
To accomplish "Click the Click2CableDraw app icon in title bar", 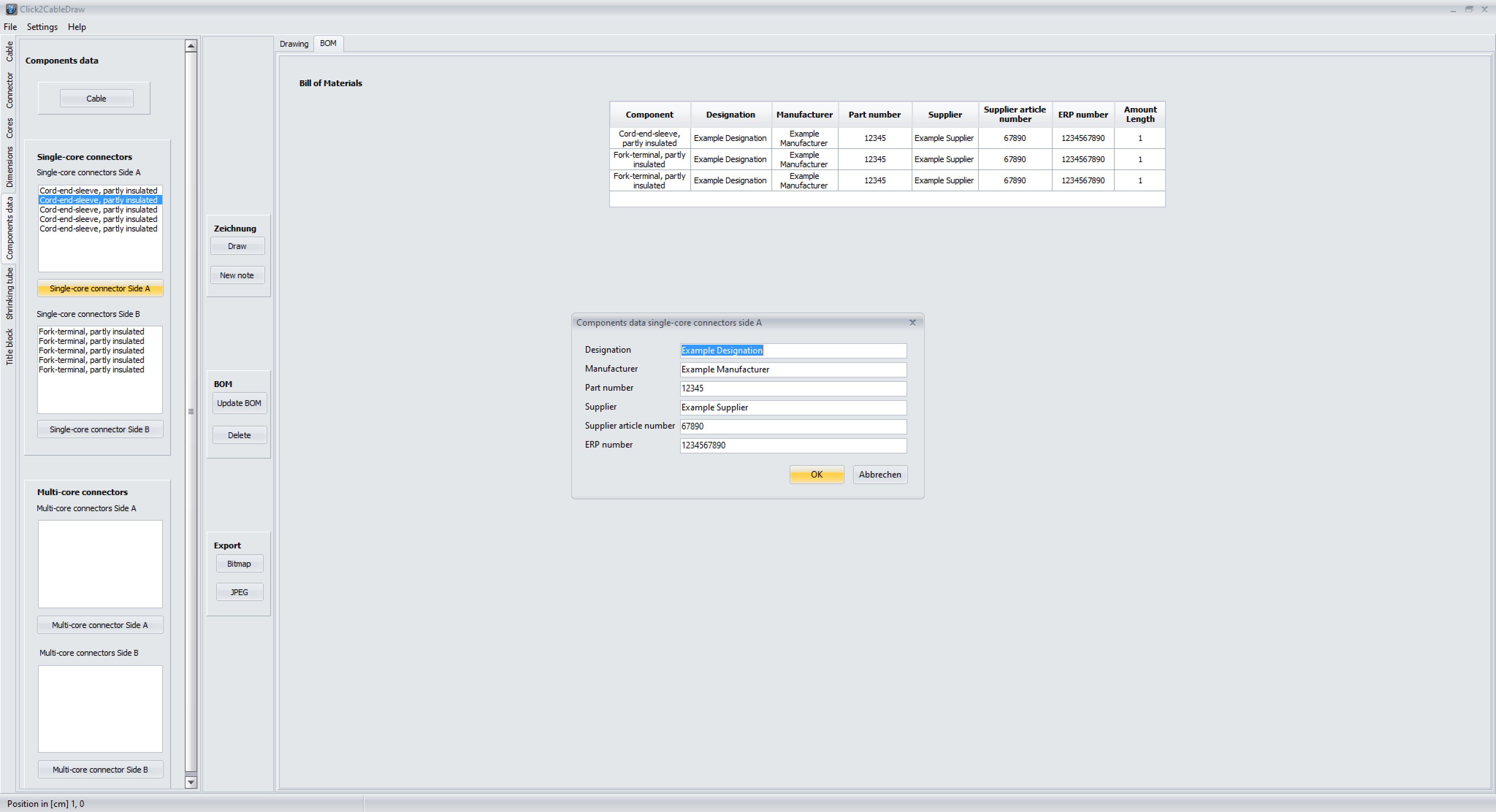I will pos(11,9).
